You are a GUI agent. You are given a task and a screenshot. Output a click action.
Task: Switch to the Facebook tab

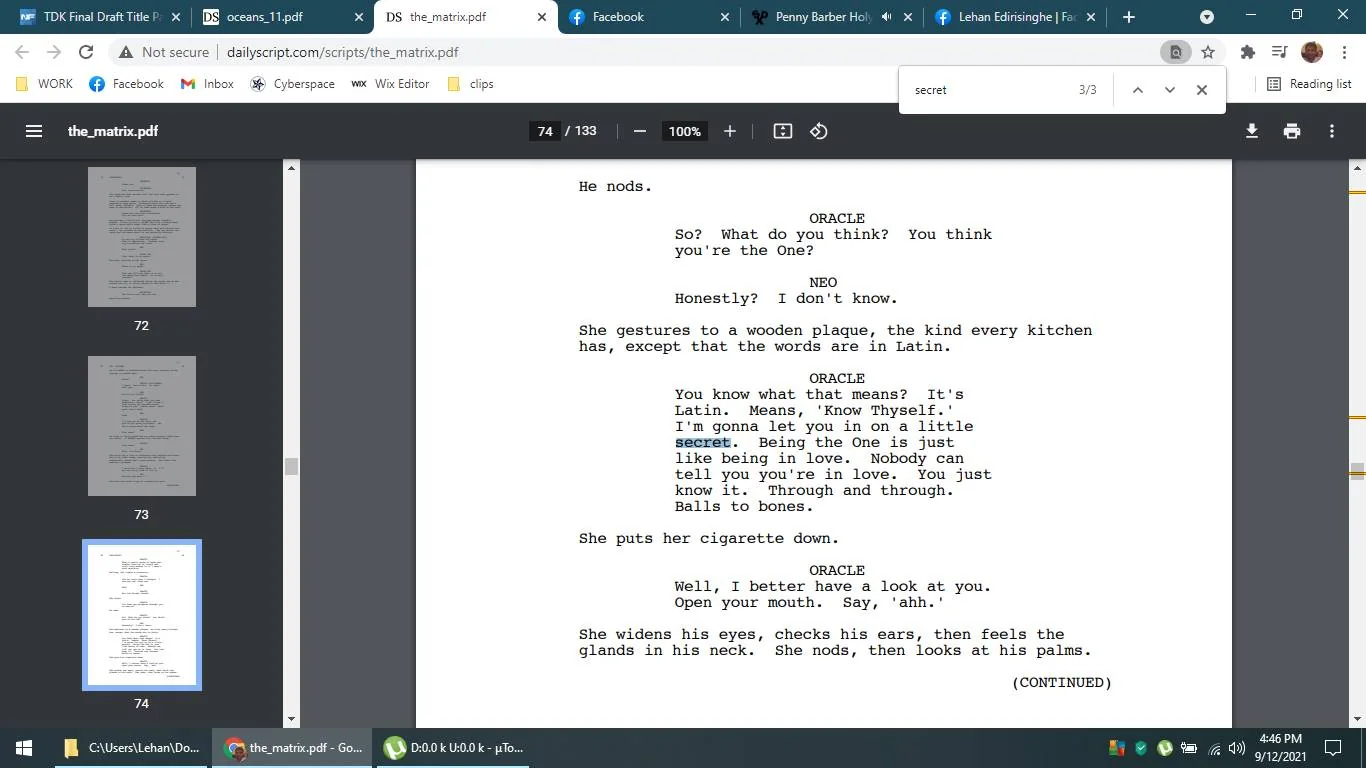click(648, 17)
